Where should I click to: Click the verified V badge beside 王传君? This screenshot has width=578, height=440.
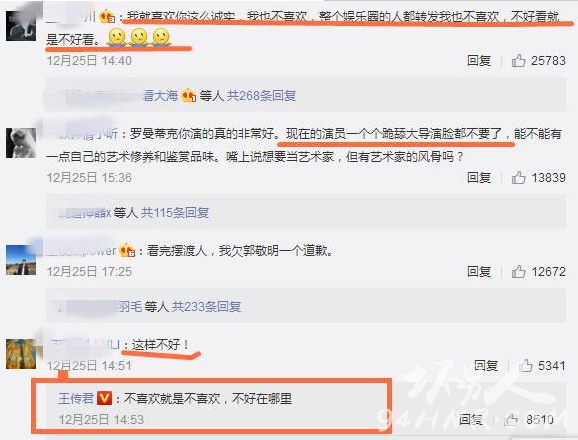tap(104, 398)
